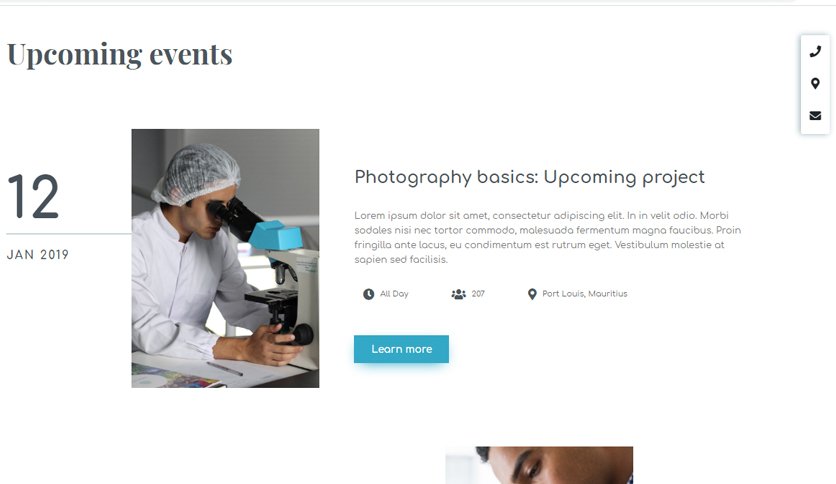Select the All Day time label
Screen dimensions: 836x484
point(394,294)
